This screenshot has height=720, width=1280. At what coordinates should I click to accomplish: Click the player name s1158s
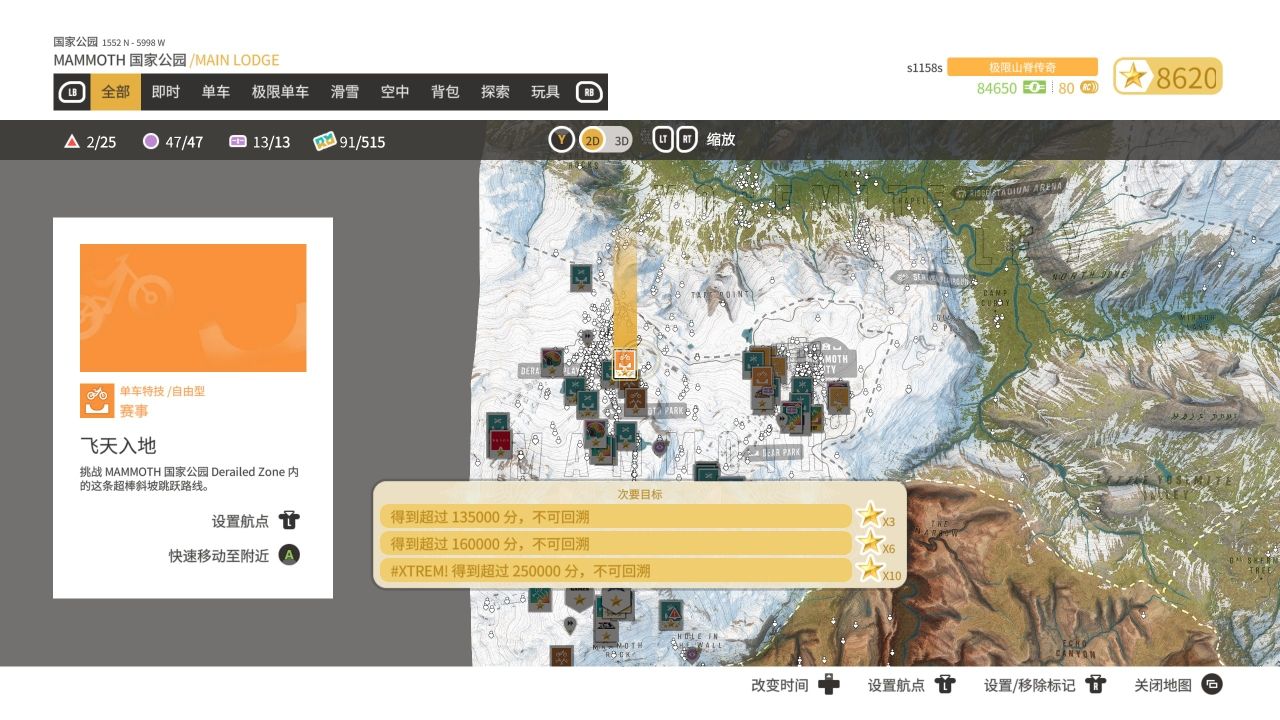(925, 68)
